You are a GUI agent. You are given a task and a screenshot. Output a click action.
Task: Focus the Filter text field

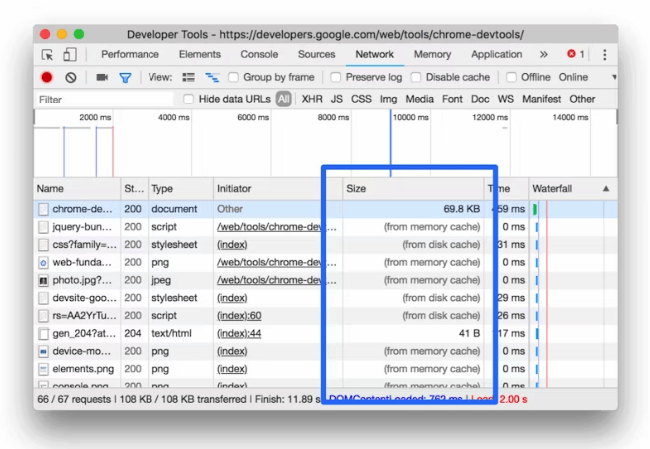104,100
